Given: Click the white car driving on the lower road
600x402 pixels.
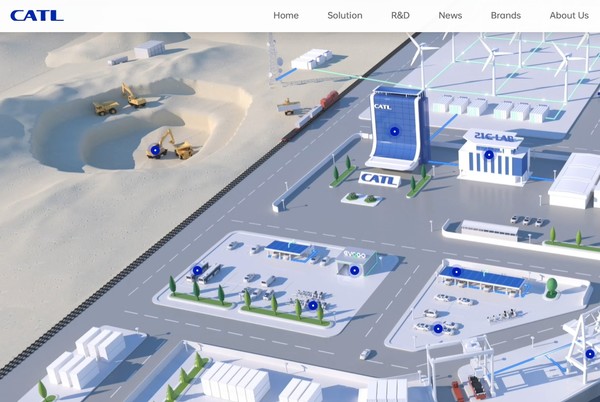Looking at the screenshot, I should [367, 353].
